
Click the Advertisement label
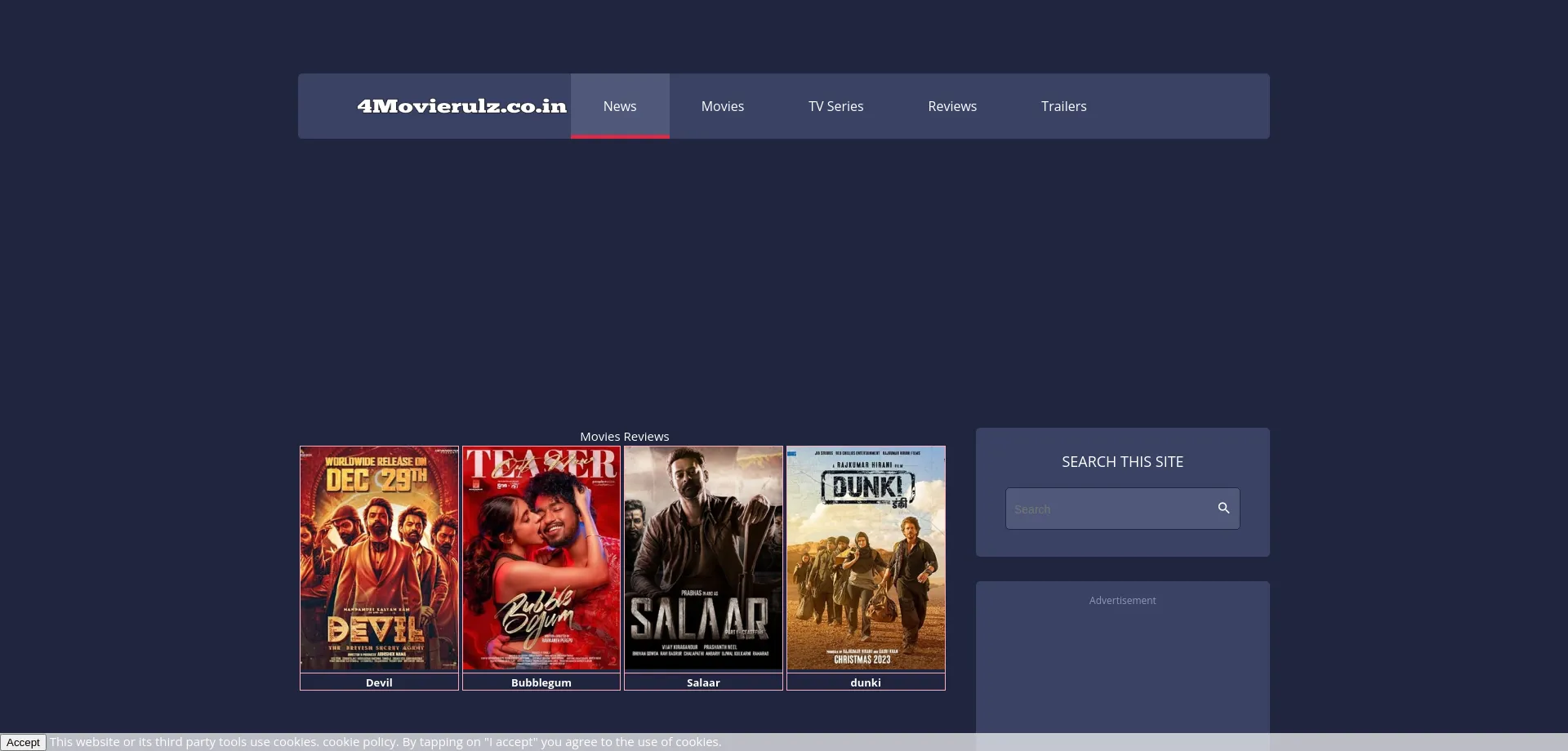1122,601
